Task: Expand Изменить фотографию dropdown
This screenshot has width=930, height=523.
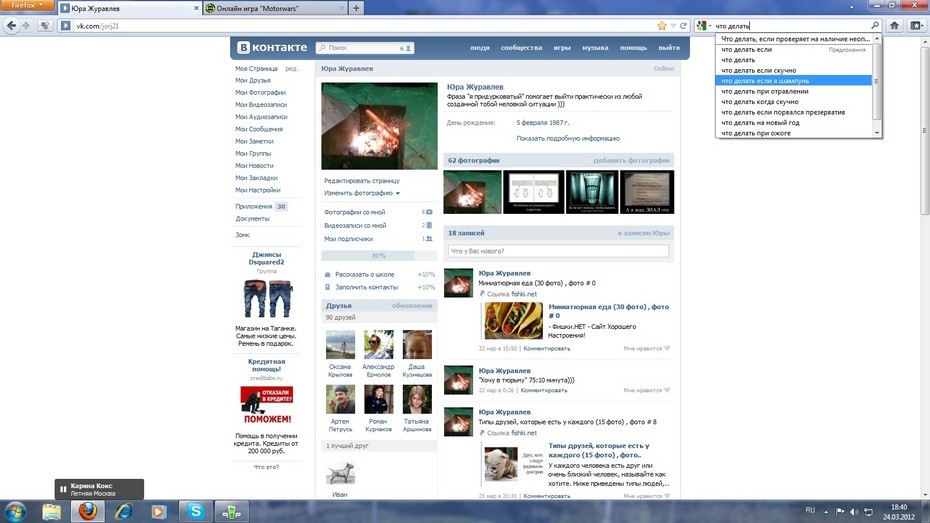Action: click(x=362, y=193)
